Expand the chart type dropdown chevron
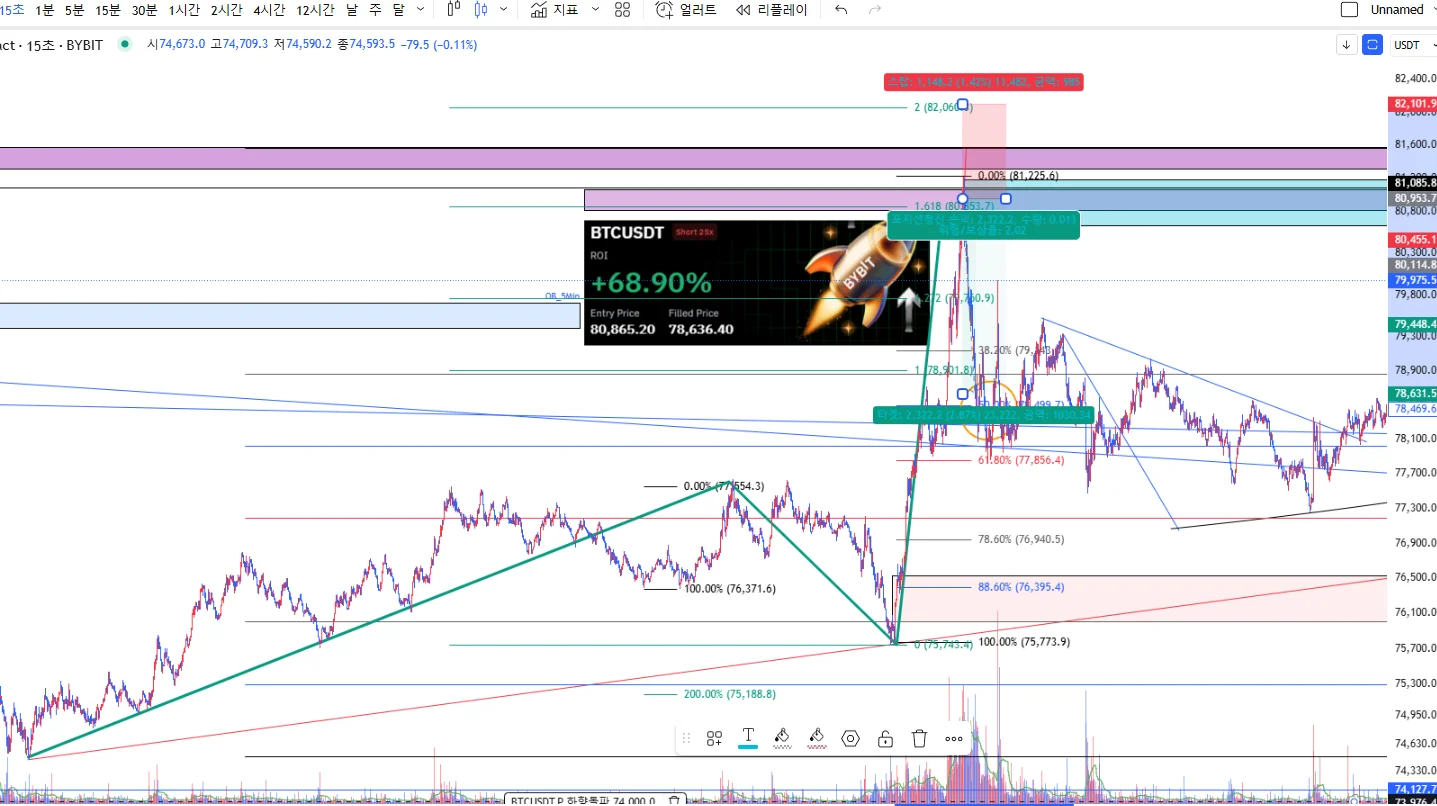1437x806 pixels. click(503, 10)
